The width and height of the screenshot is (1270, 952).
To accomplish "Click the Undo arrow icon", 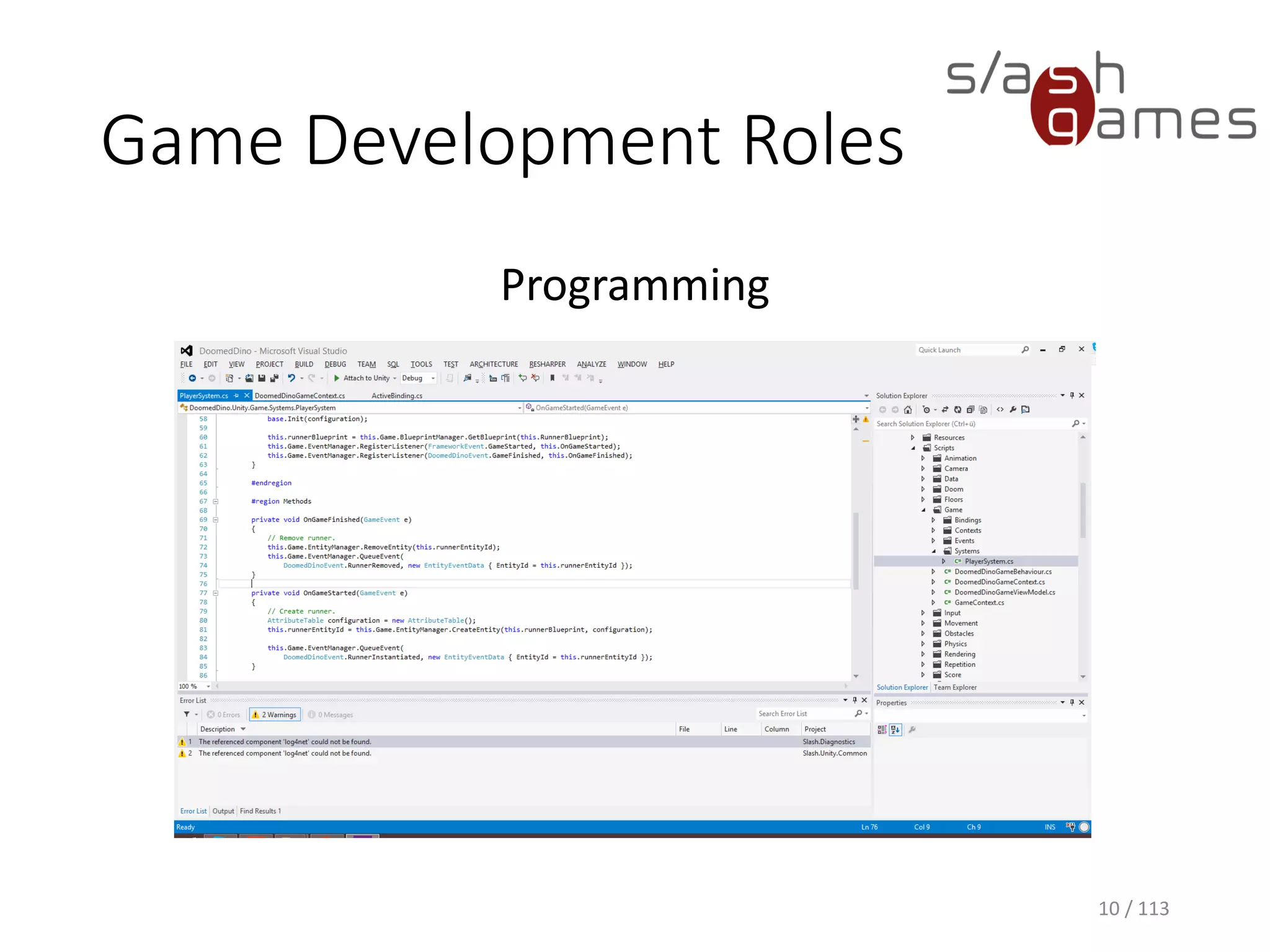I will pos(291,378).
